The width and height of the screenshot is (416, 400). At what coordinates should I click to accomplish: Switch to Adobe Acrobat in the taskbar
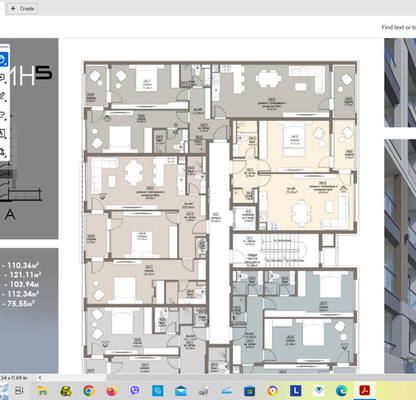coord(364,390)
